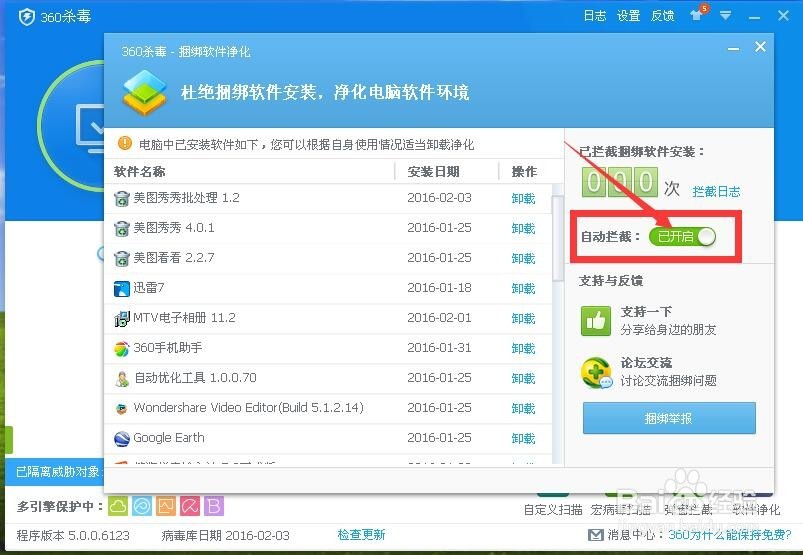Click the MTV电子相册 11.2 app icon
803x555 pixels.
121,318
